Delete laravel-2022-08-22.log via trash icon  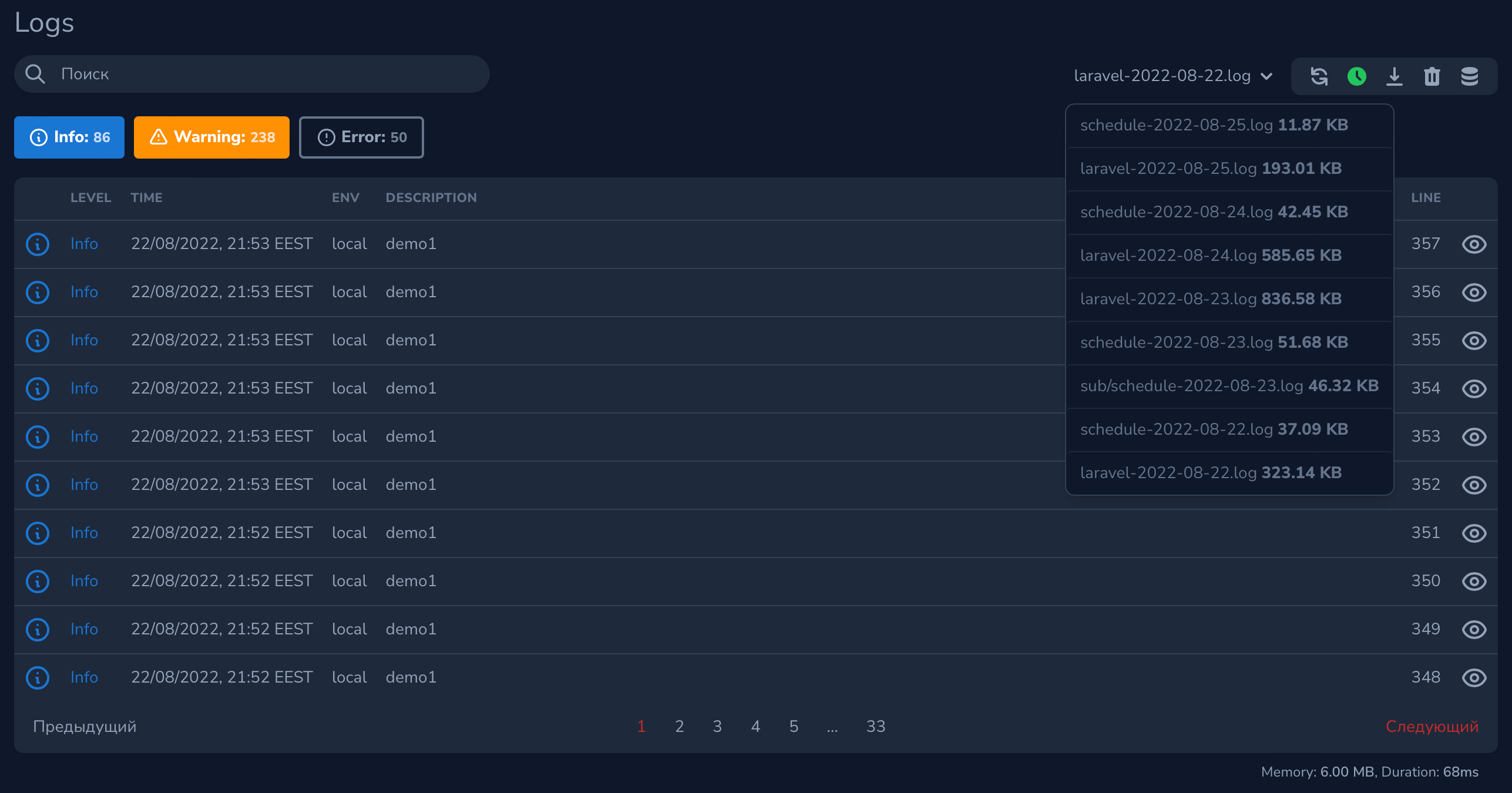(1432, 76)
